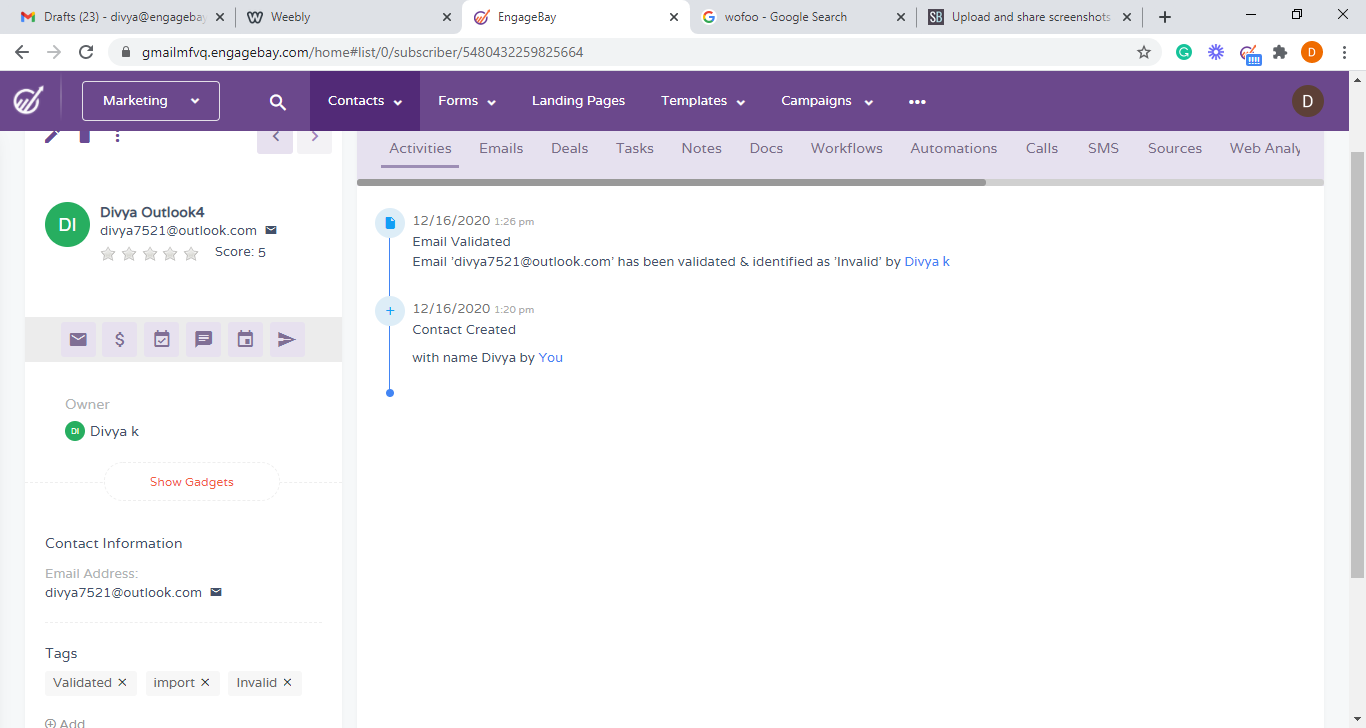Open the search magnifier in navbar
1366x728 pixels.
(278, 102)
